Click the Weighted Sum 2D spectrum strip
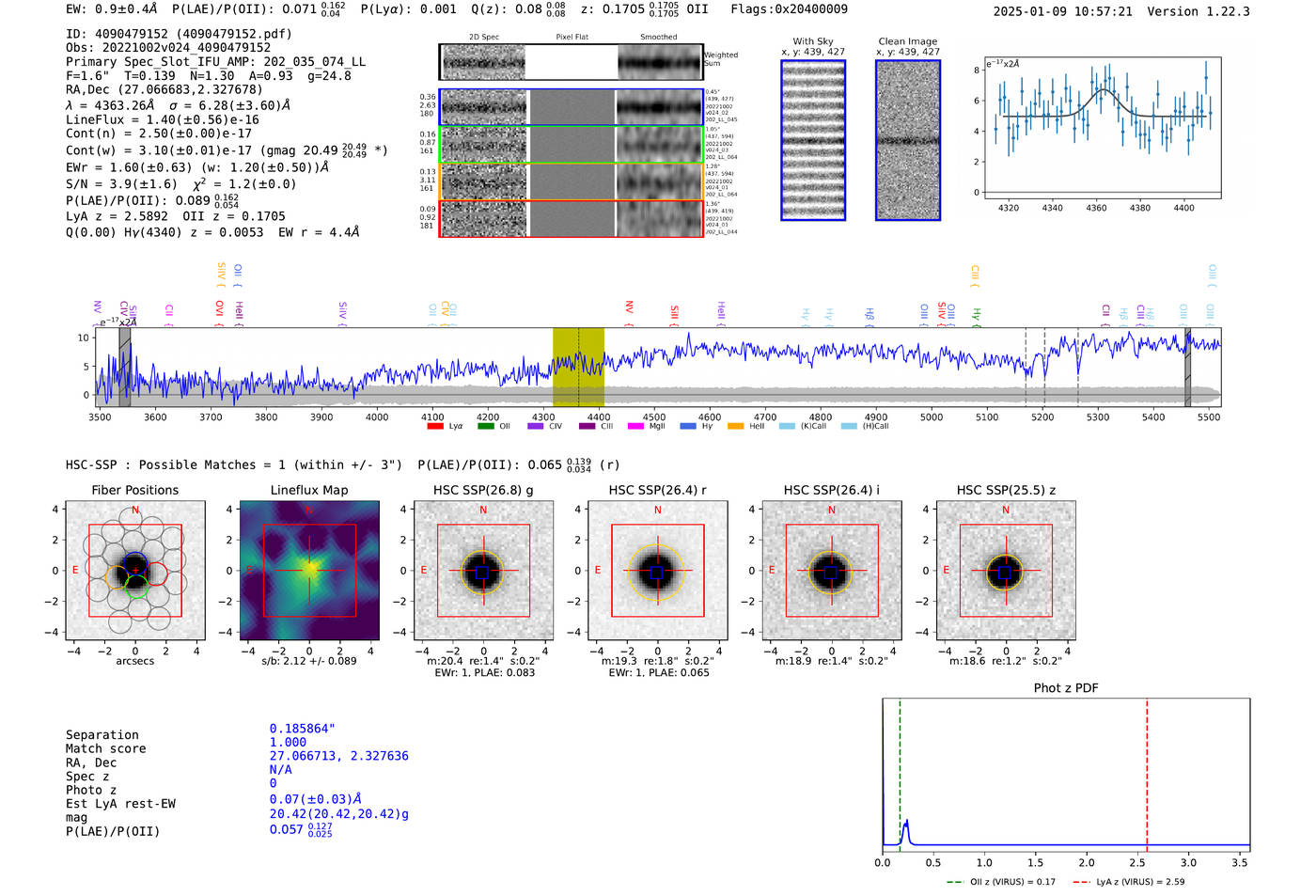Image resolution: width=1316 pixels, height=896 pixels. pos(572,62)
